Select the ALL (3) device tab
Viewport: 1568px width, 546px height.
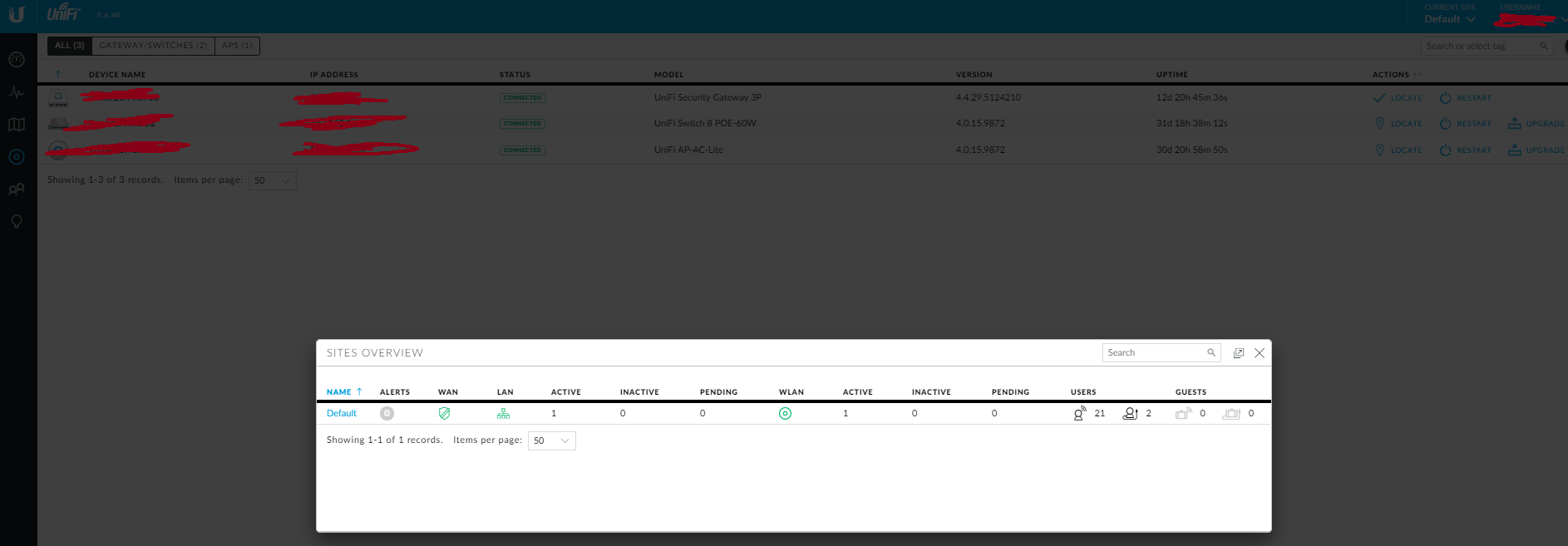tap(70, 46)
